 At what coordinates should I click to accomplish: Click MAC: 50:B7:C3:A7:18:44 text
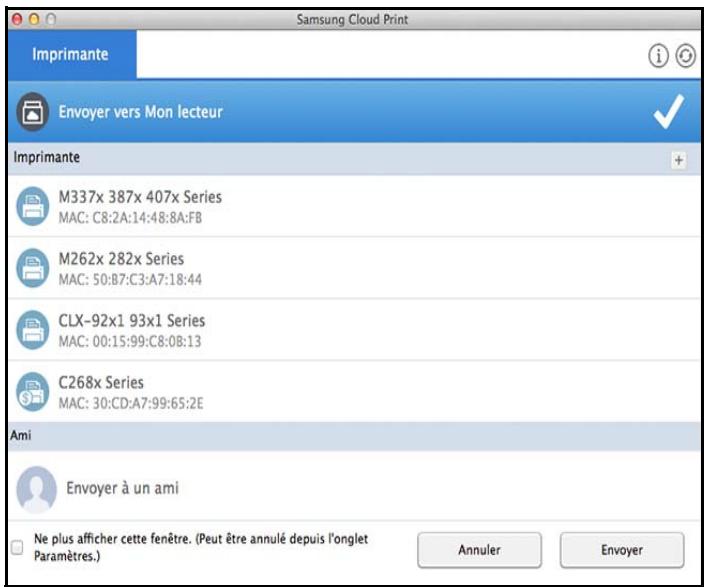pyautogui.click(x=130, y=280)
